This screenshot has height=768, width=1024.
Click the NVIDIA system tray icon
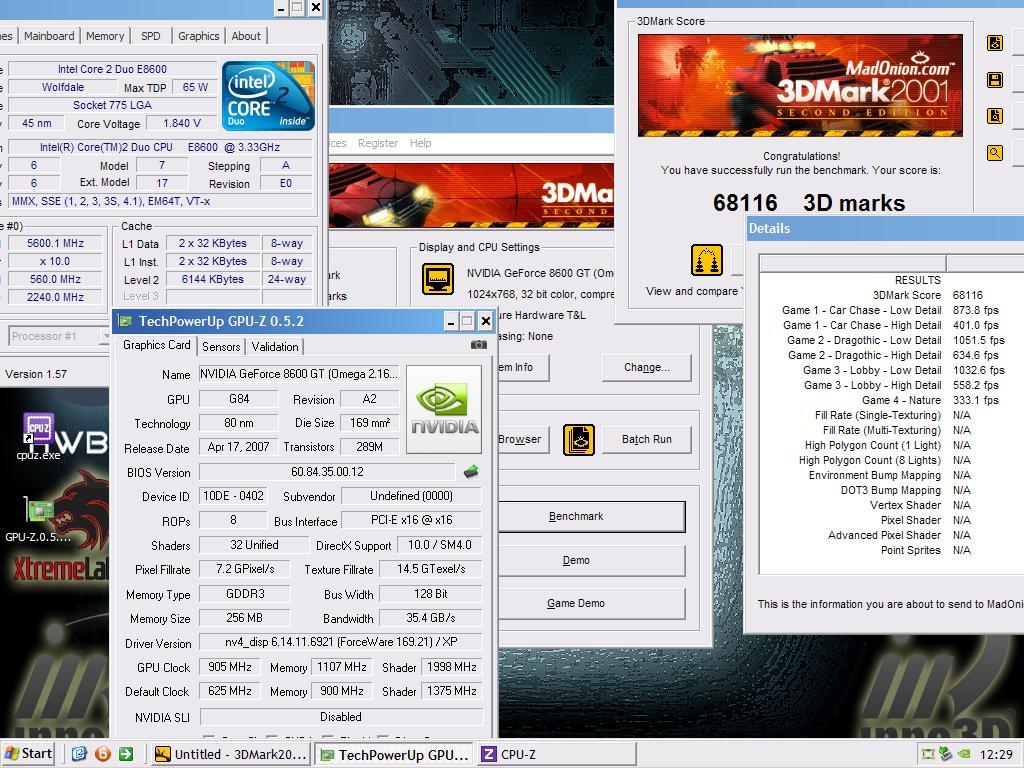point(963,754)
